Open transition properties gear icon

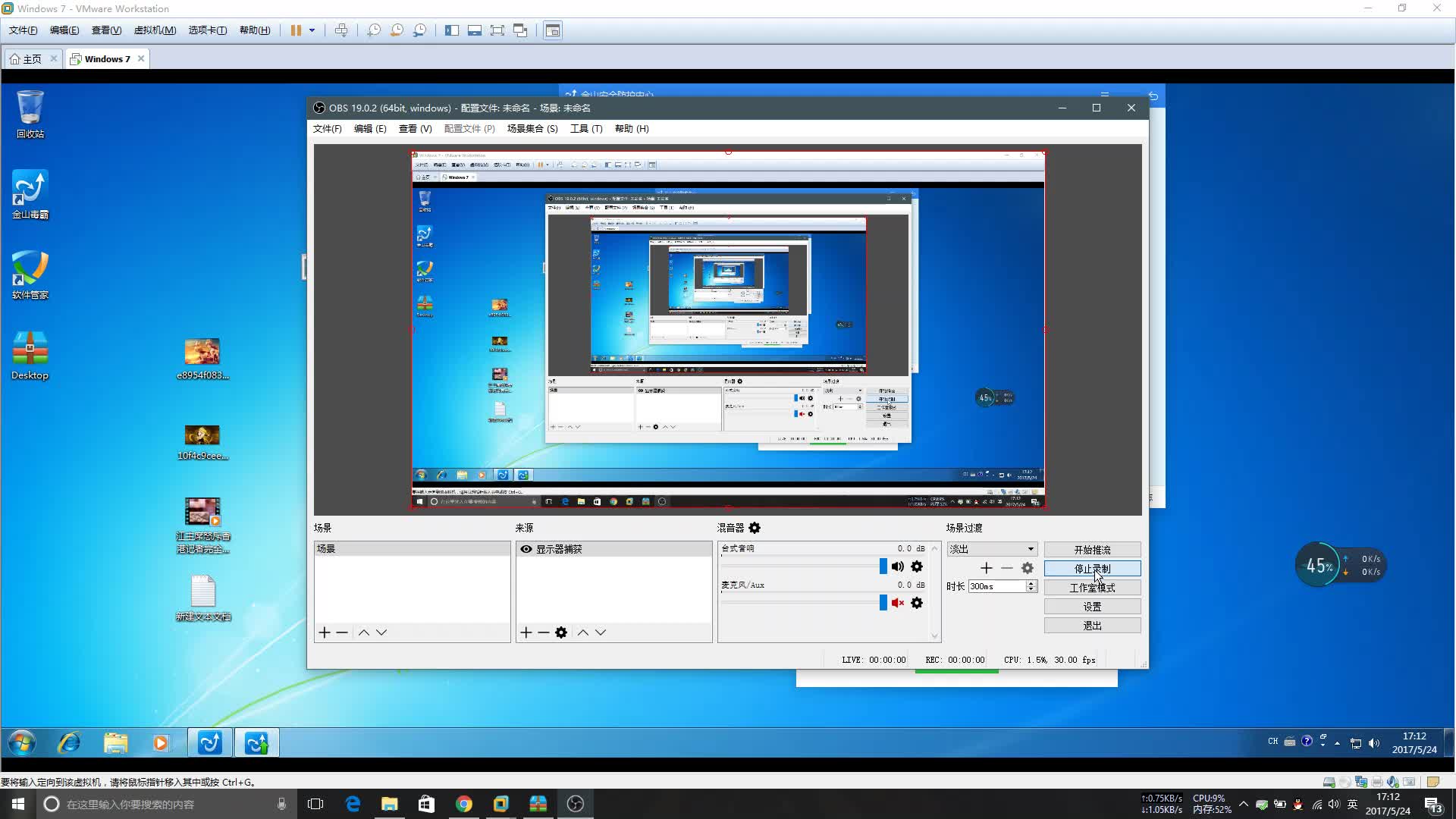[x=1028, y=568]
